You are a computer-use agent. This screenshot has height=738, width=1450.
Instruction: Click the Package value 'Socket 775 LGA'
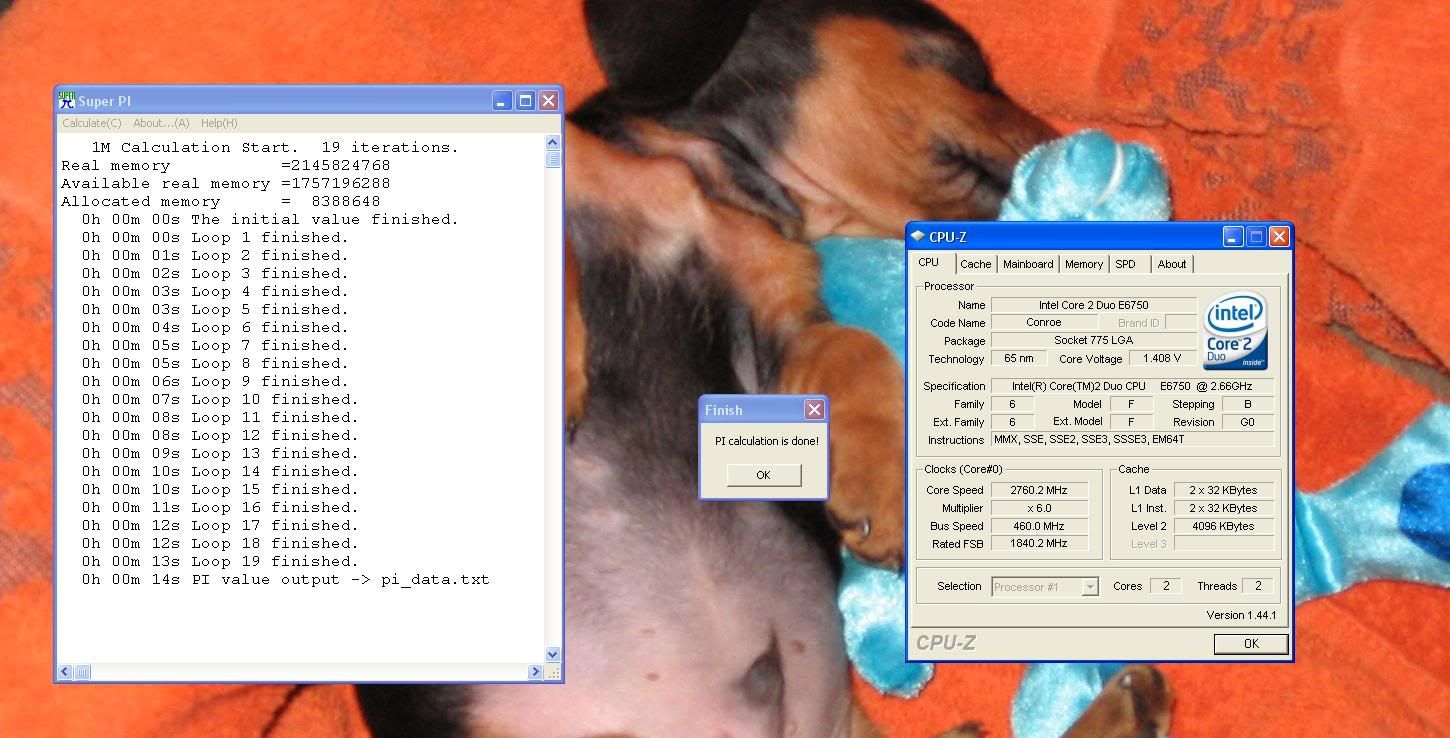click(x=1094, y=341)
